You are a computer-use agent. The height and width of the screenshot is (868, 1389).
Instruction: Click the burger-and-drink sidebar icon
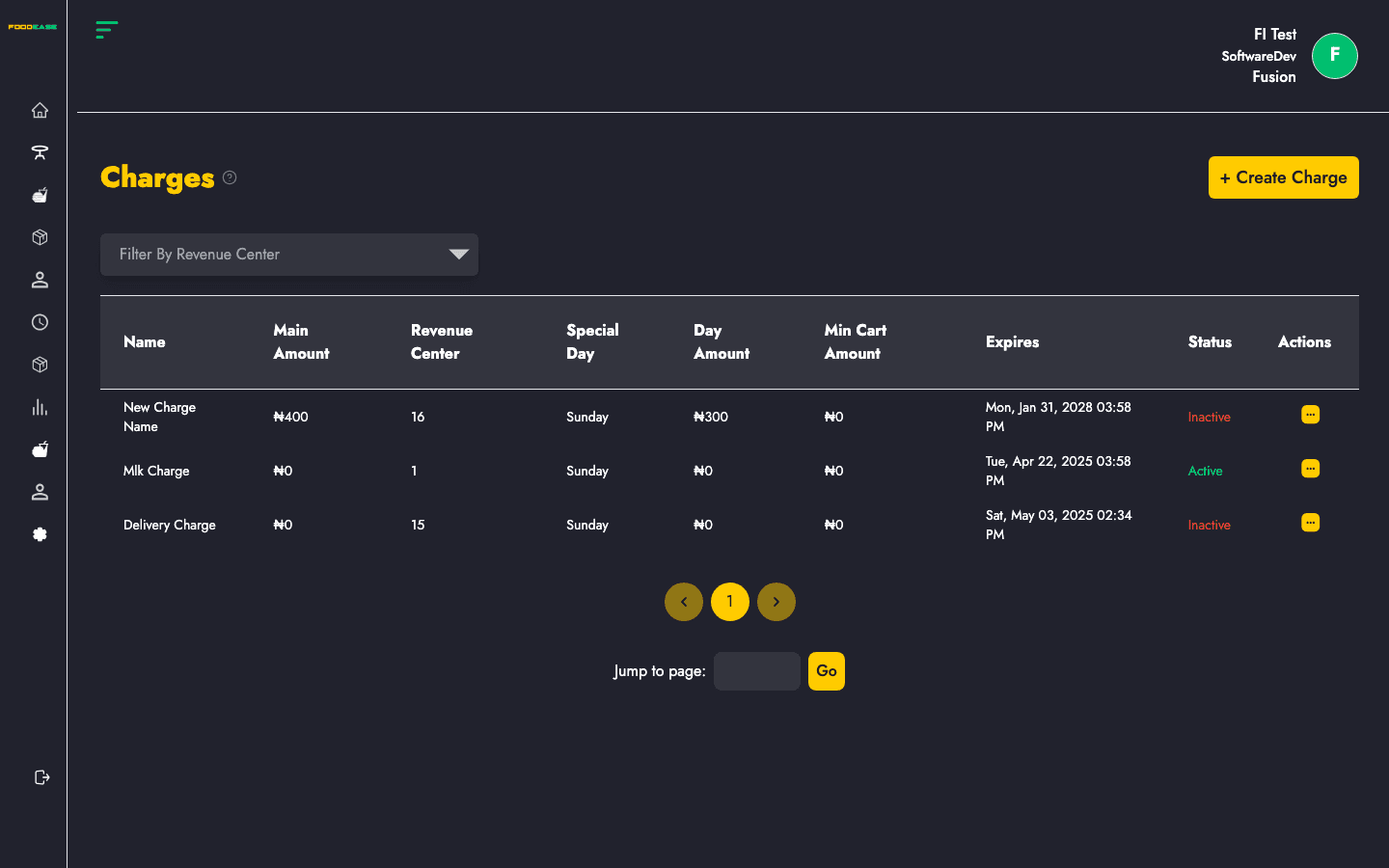(40, 195)
